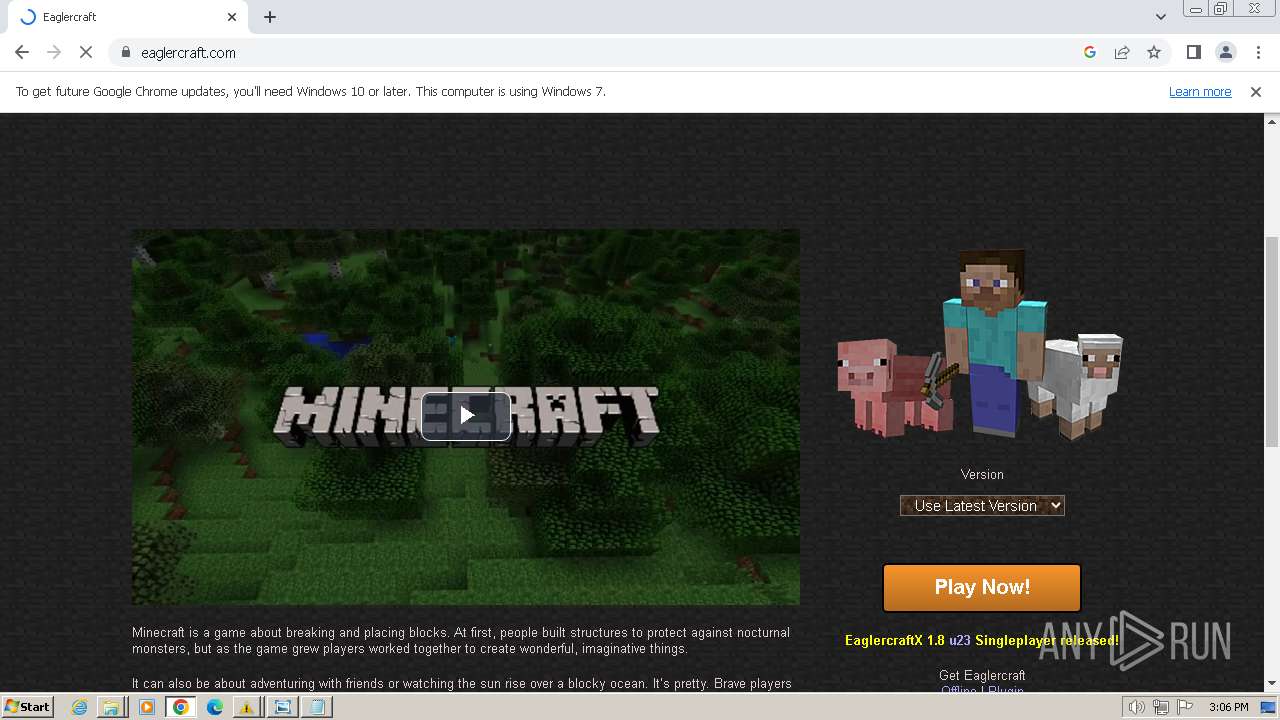Click the page vertical scrollbar thumb
This screenshot has width=1280, height=720.
click(1272, 342)
